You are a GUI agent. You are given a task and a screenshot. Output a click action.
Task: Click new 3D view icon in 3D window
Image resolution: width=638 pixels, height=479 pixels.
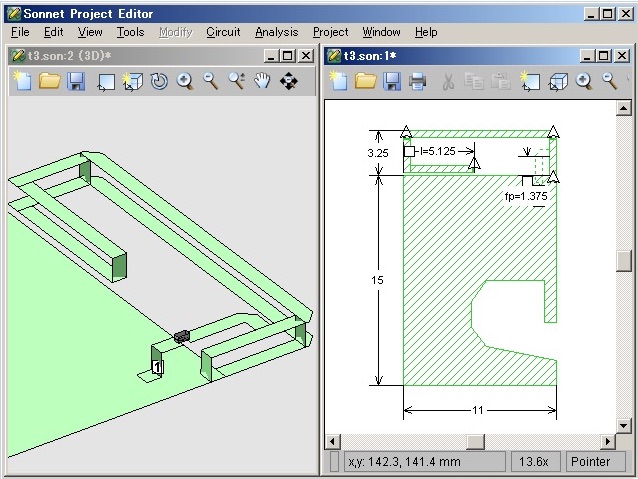pos(133,81)
